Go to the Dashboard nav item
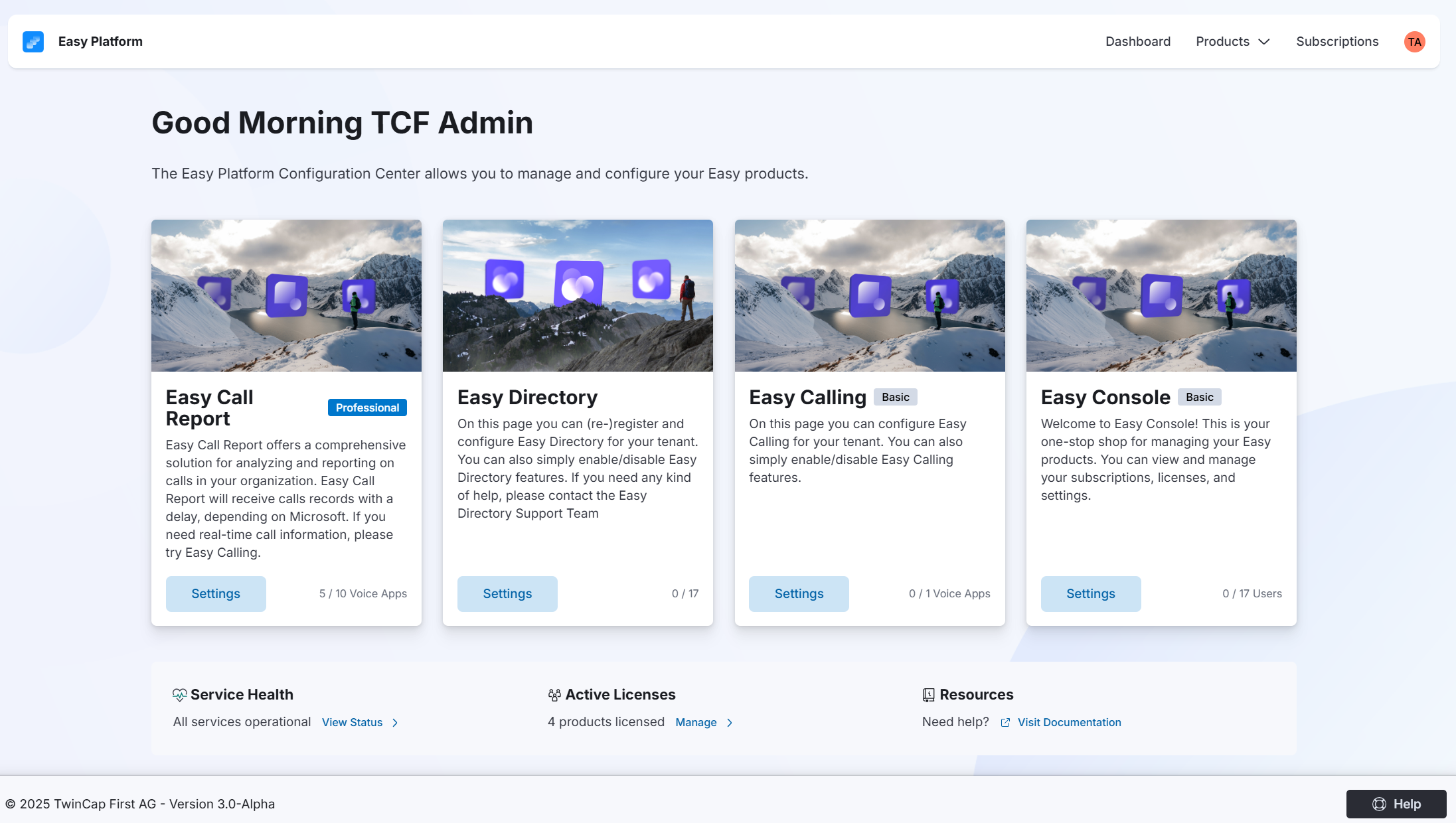The image size is (1456, 823). [1137, 42]
